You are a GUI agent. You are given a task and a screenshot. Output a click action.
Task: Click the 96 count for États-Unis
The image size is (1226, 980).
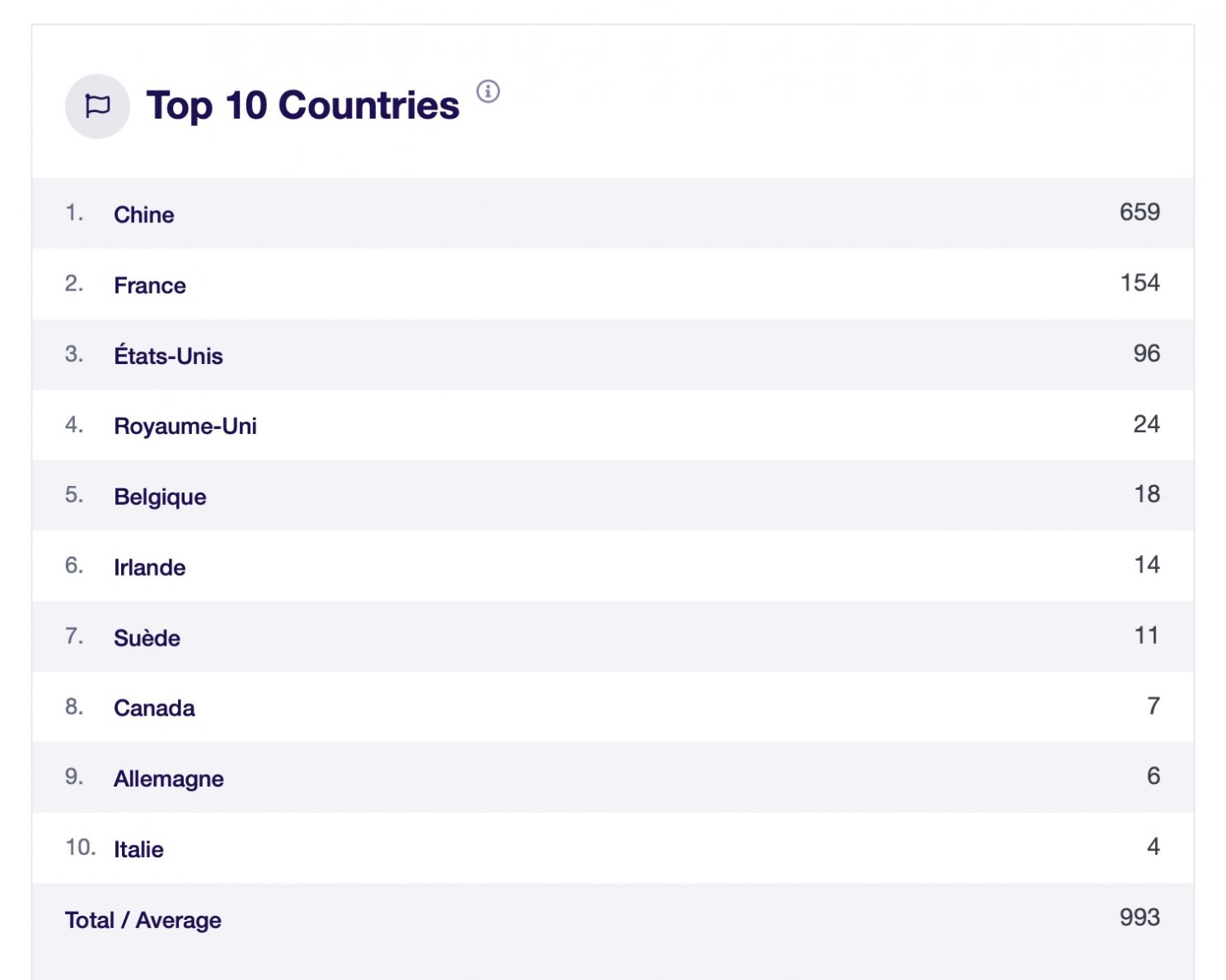pos(1146,353)
